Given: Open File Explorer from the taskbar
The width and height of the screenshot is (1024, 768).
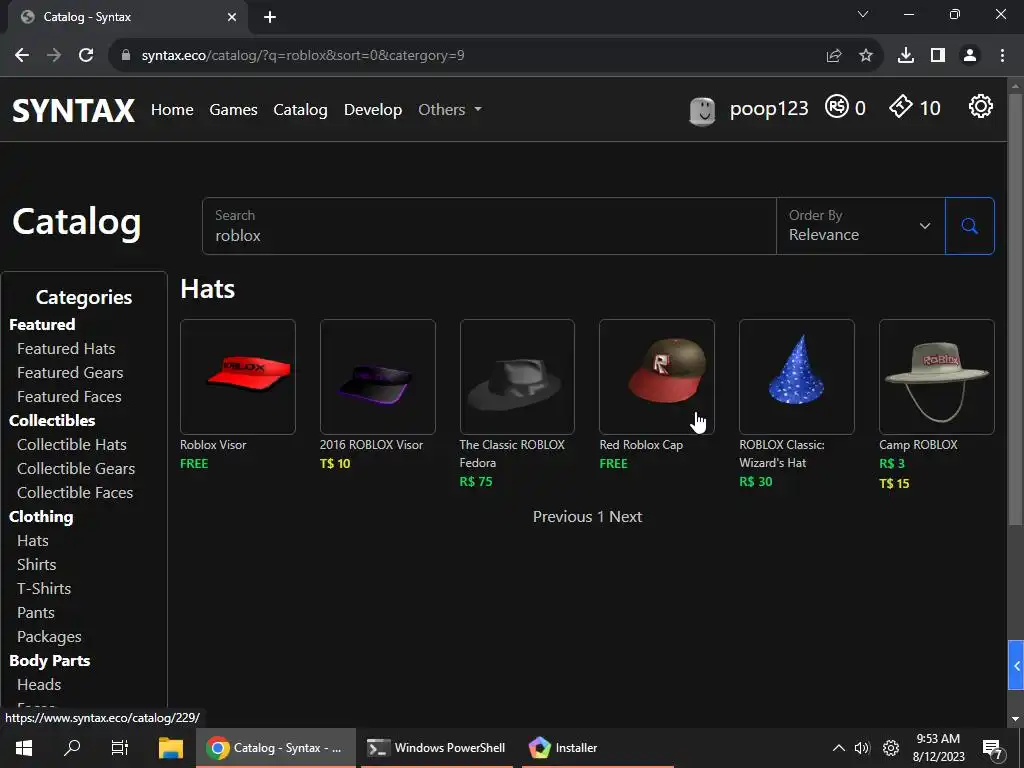Looking at the screenshot, I should point(170,748).
